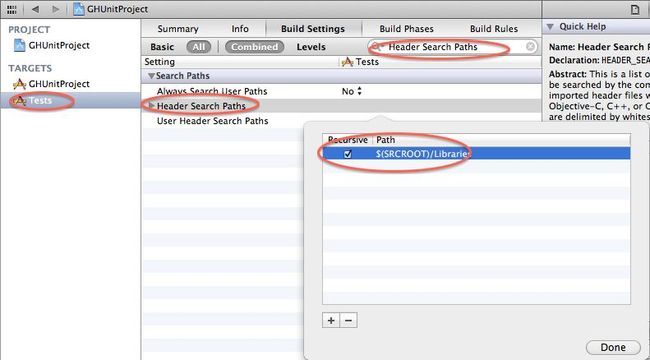
Task: Open the Build Rules tab
Action: coord(494,29)
